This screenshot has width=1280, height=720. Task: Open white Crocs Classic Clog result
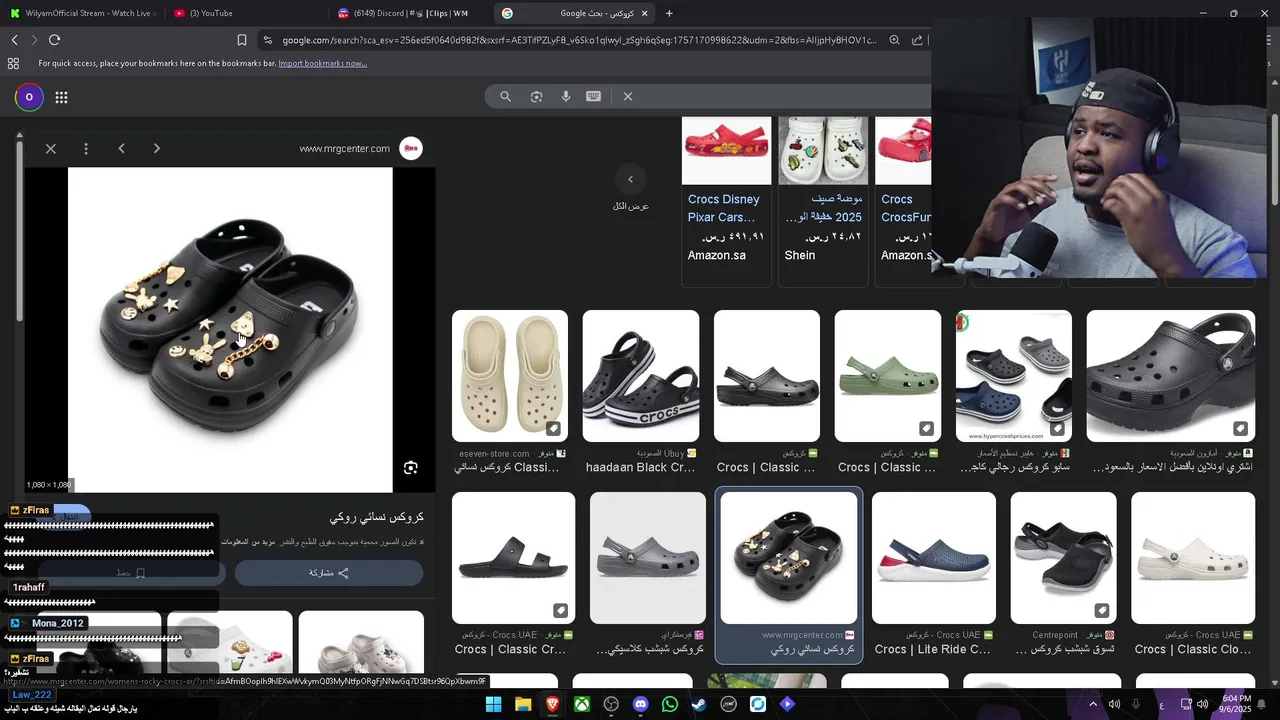[x=1193, y=558]
